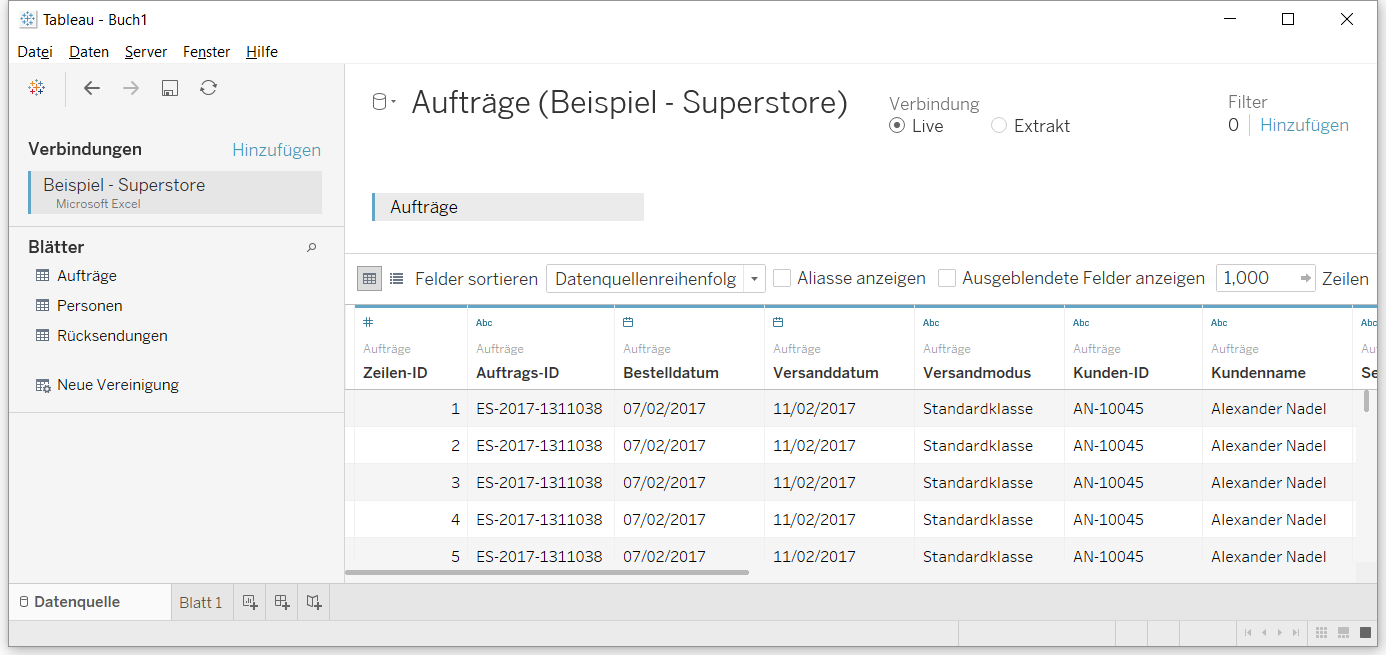Open the Server menu
1386x655 pixels.
[146, 52]
